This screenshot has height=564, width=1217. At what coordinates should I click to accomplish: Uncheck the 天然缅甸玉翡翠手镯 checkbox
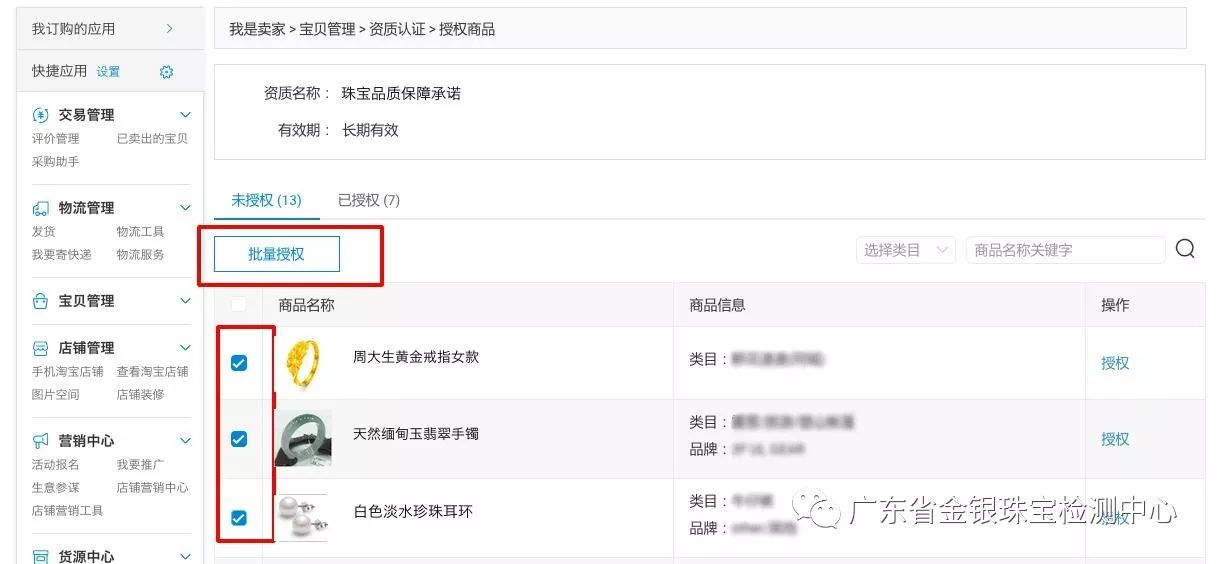pos(239,438)
